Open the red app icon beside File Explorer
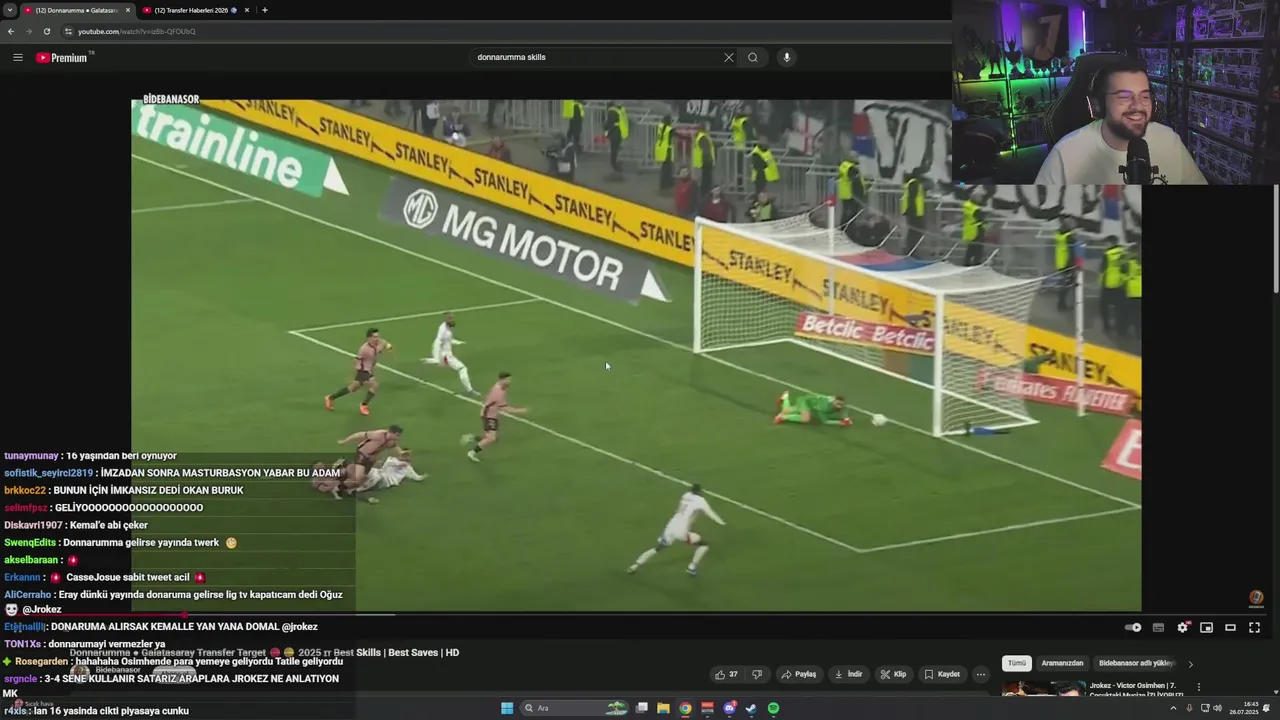The width and height of the screenshot is (1280, 720). [707, 708]
